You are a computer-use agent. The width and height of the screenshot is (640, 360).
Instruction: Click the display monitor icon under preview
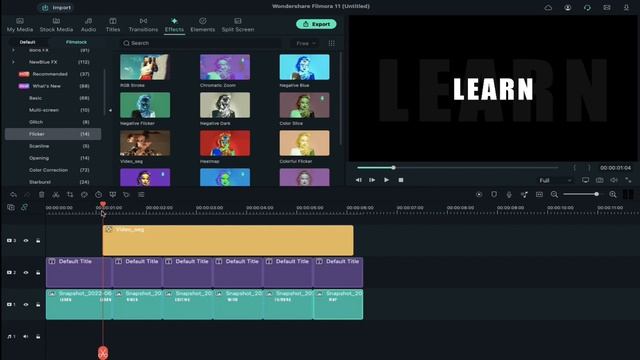click(585, 180)
